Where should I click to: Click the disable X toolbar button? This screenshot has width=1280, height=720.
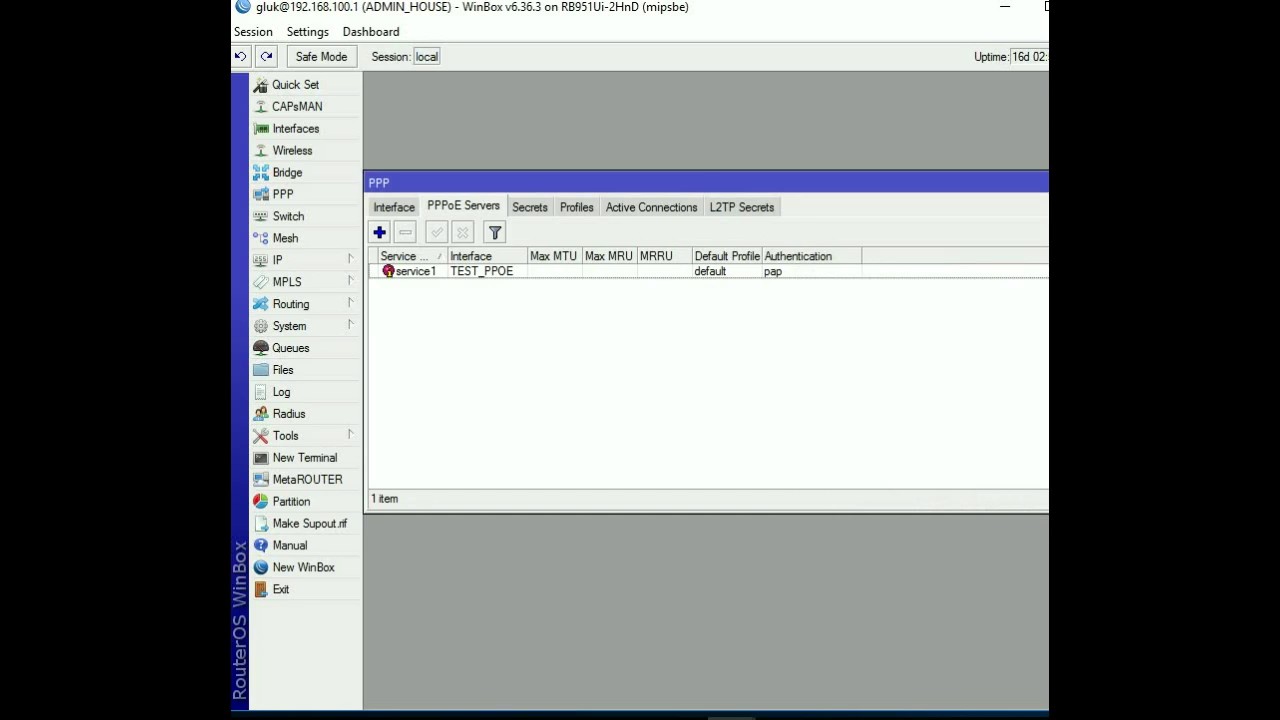[x=462, y=233]
